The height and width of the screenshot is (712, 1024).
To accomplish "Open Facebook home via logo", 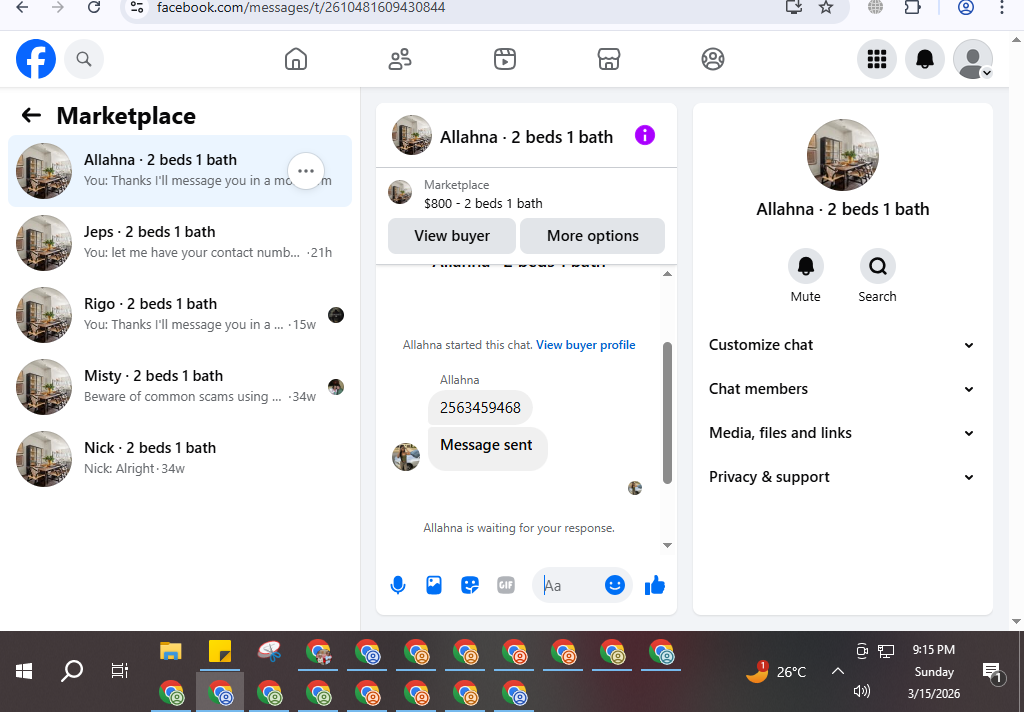I will click(x=36, y=59).
